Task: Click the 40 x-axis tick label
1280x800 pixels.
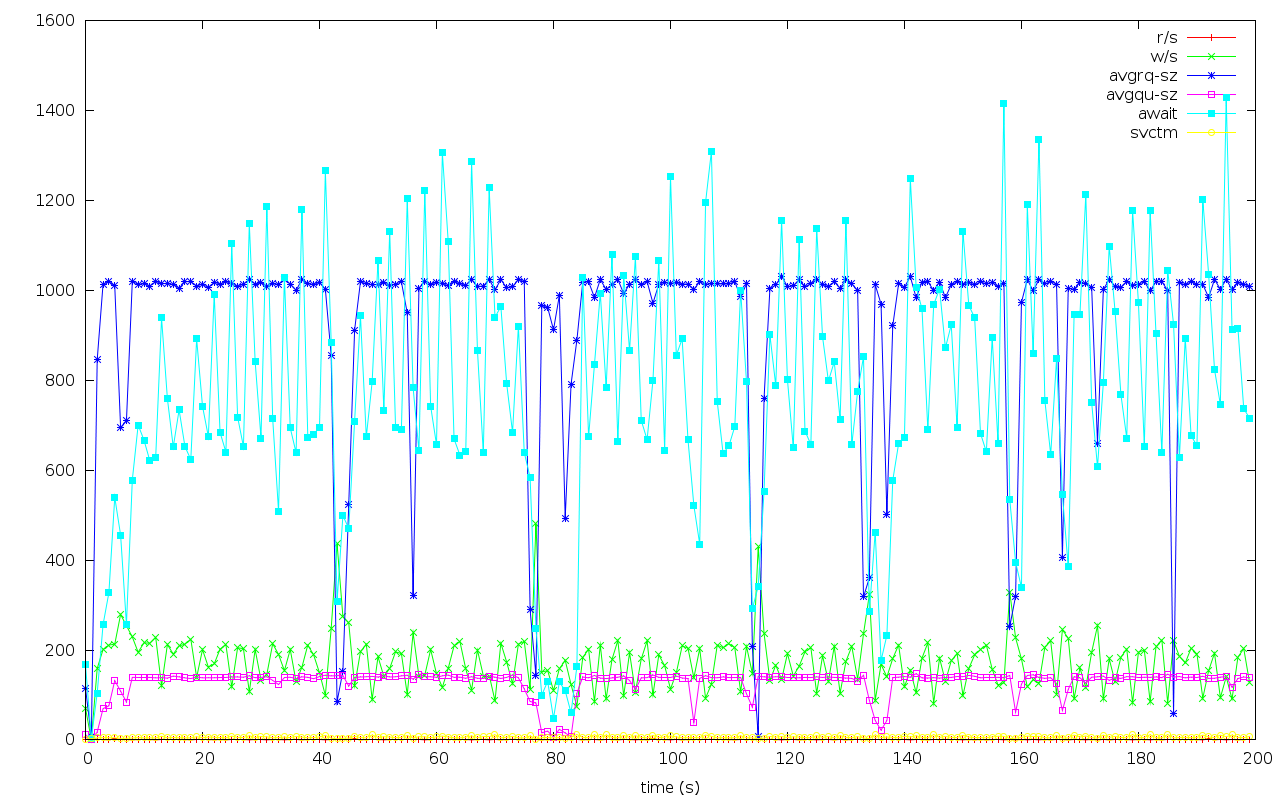Action: 320,759
